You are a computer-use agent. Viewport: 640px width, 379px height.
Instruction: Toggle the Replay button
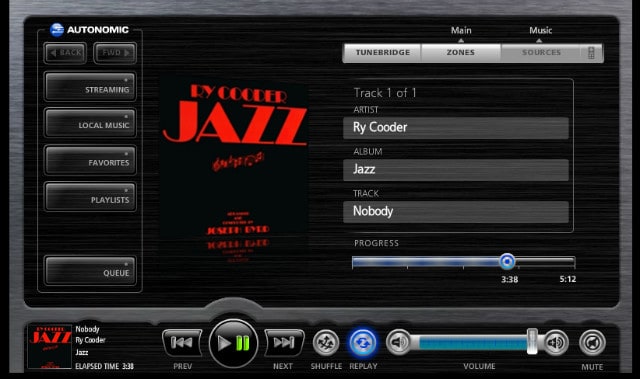point(362,342)
